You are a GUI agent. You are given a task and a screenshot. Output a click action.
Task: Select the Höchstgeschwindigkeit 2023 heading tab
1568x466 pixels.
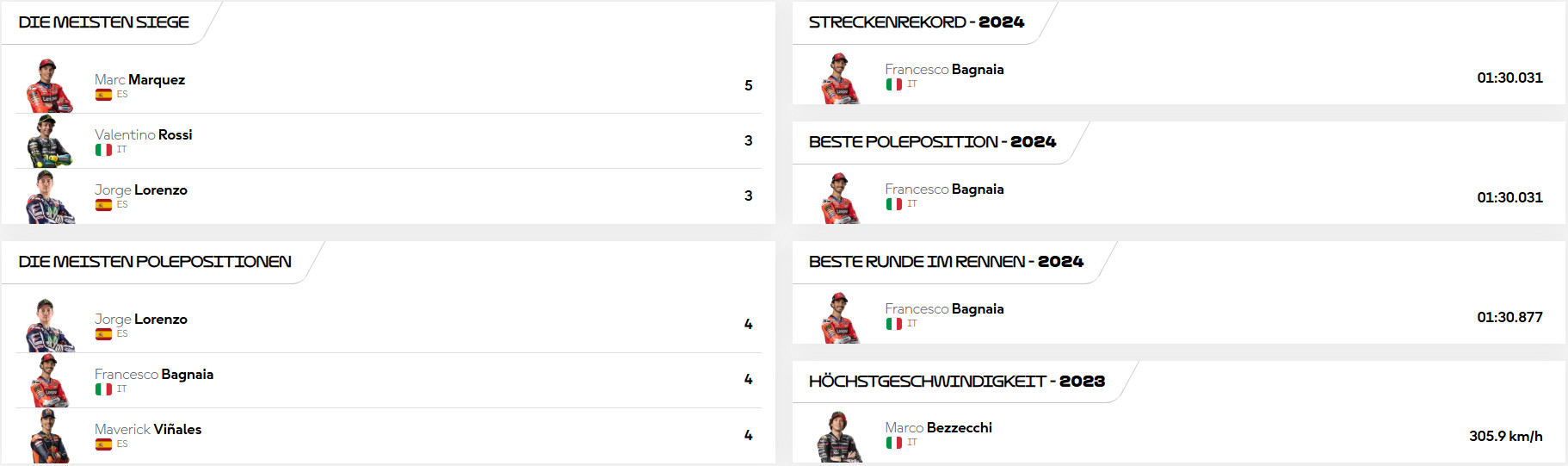pos(956,381)
